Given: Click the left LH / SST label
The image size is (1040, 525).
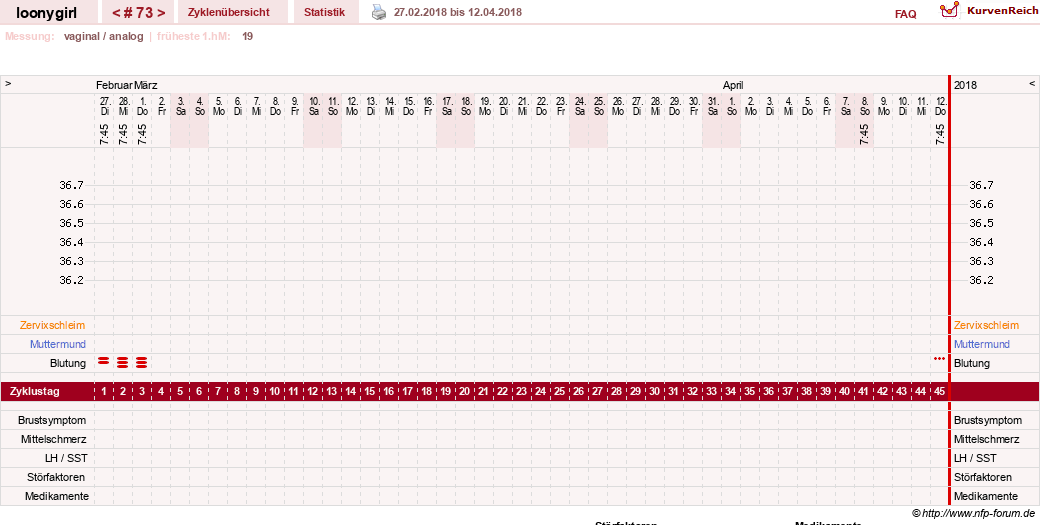Looking at the screenshot, I should coord(66,458).
